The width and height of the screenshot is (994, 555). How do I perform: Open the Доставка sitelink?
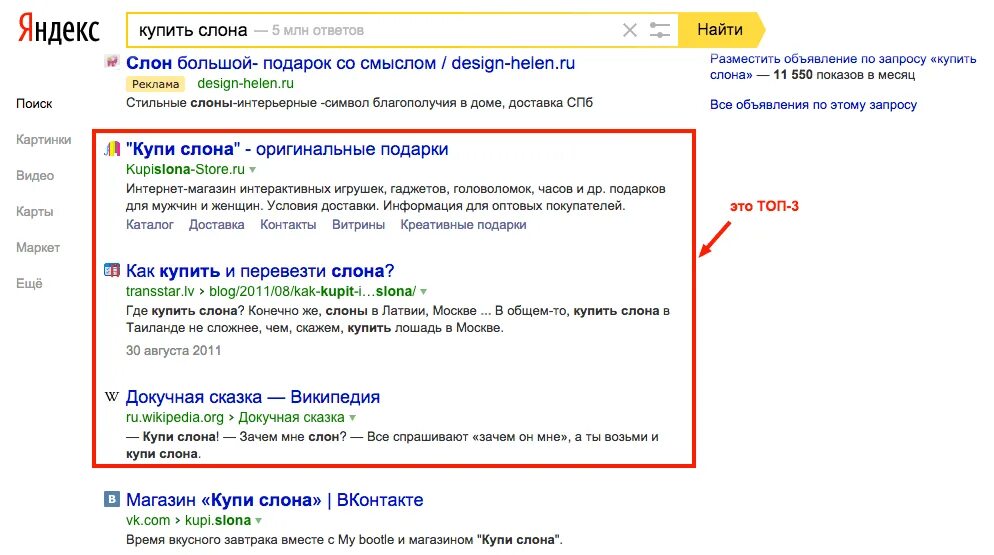(x=216, y=225)
